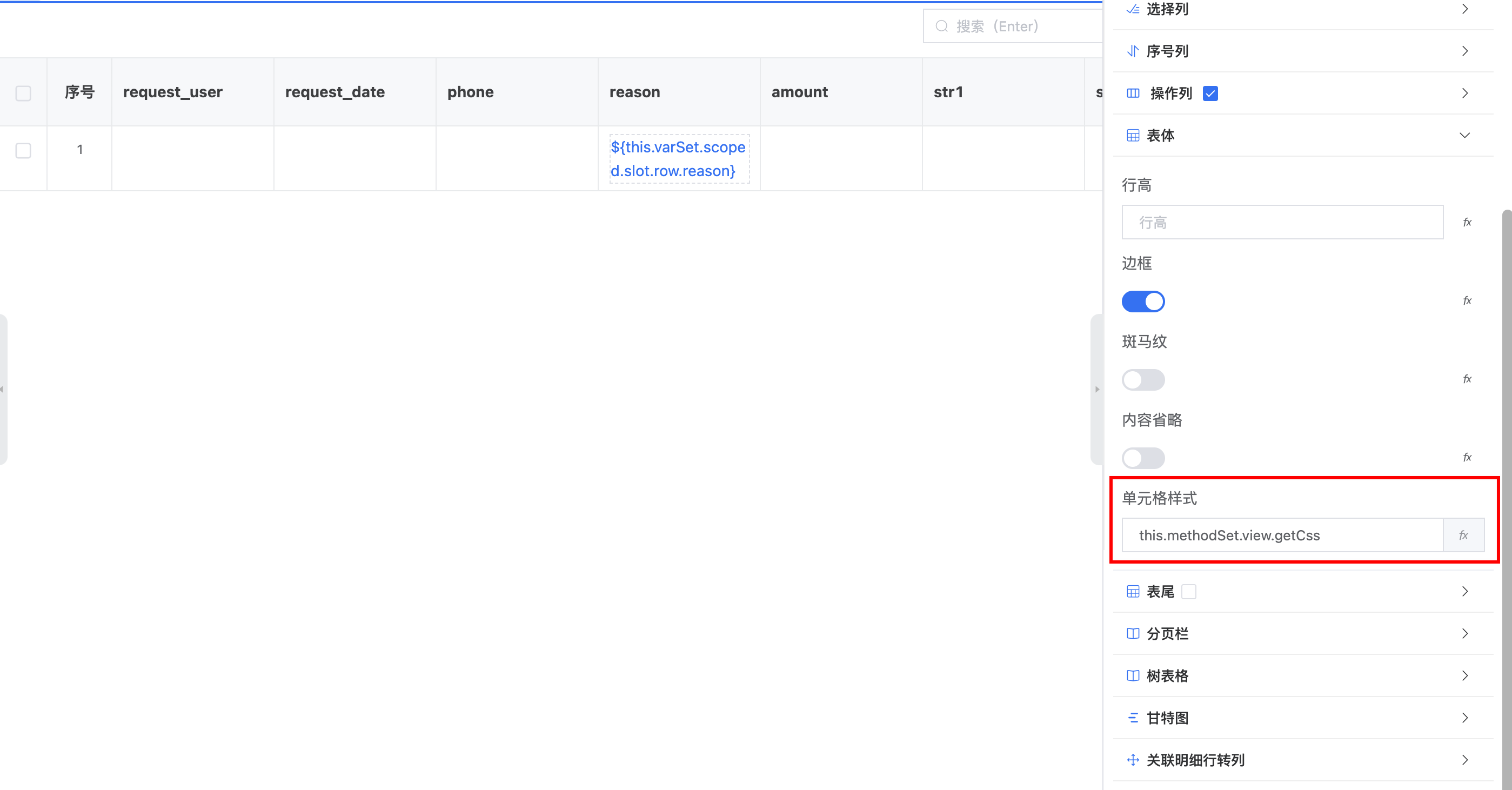Expand the 表尾 section chevron

coord(1464,591)
